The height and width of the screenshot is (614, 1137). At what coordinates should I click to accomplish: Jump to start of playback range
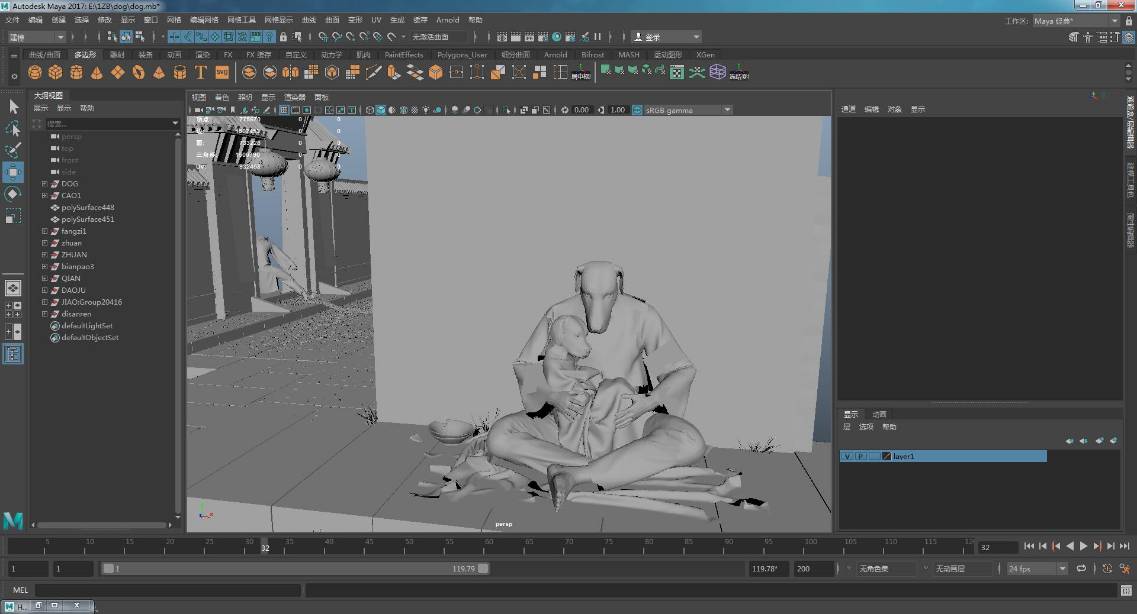pyautogui.click(x=1029, y=546)
